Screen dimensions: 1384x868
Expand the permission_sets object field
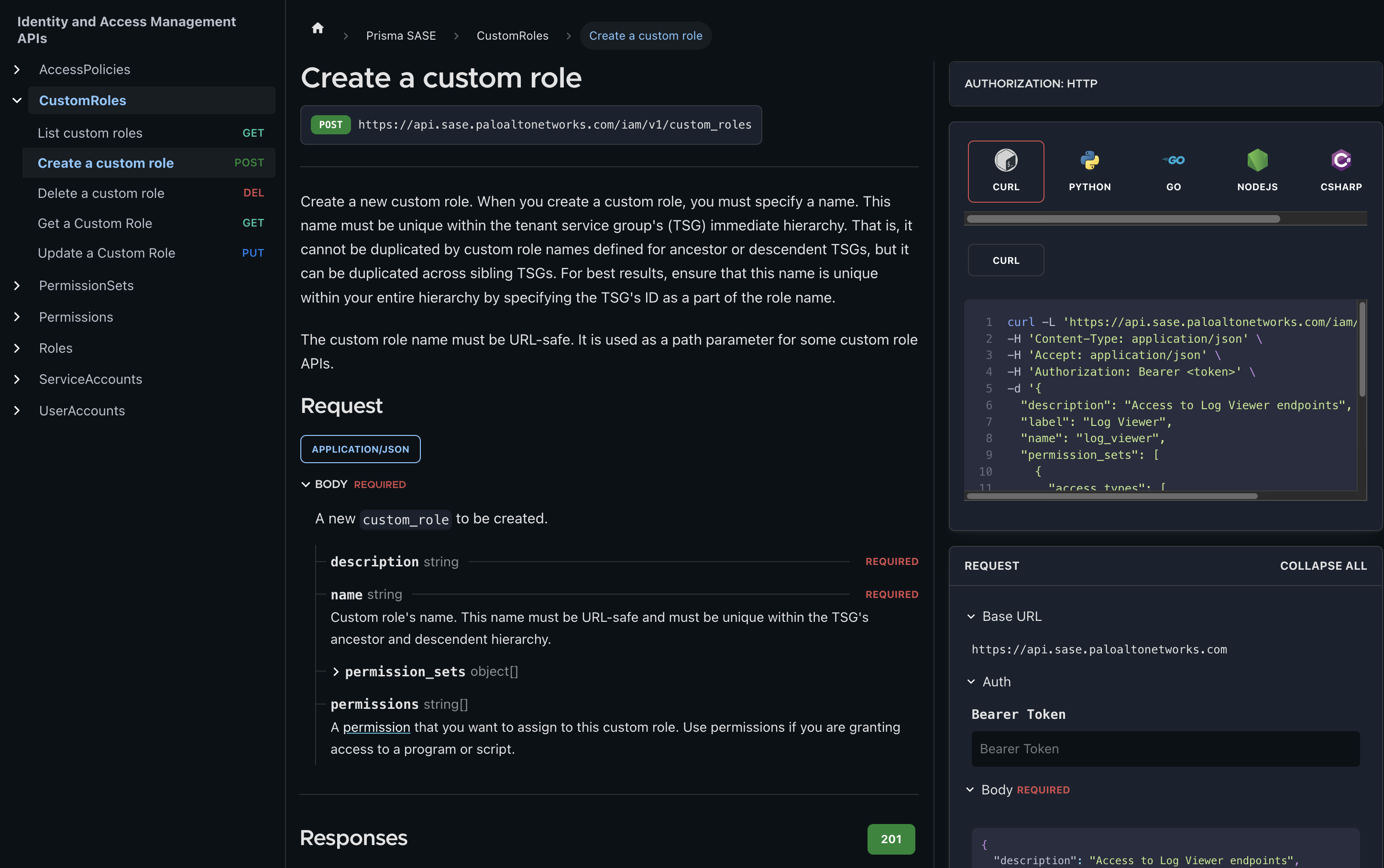pos(336,671)
